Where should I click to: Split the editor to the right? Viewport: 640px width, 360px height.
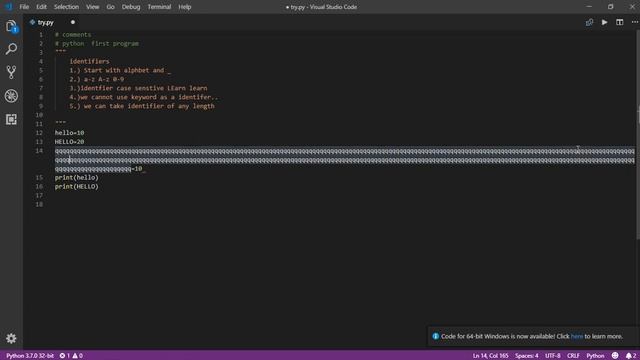click(620, 22)
